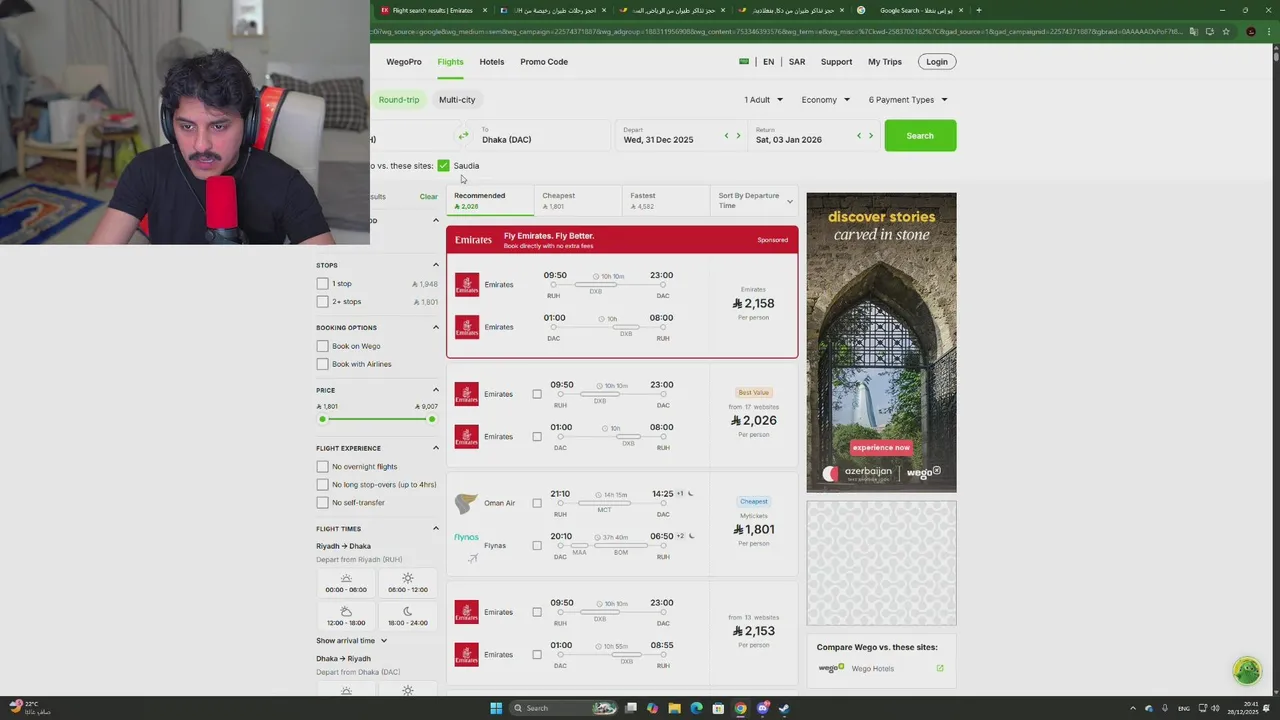The image size is (1280, 720).
Task: Open Sort By Departure Time dropdown
Action: (755, 201)
